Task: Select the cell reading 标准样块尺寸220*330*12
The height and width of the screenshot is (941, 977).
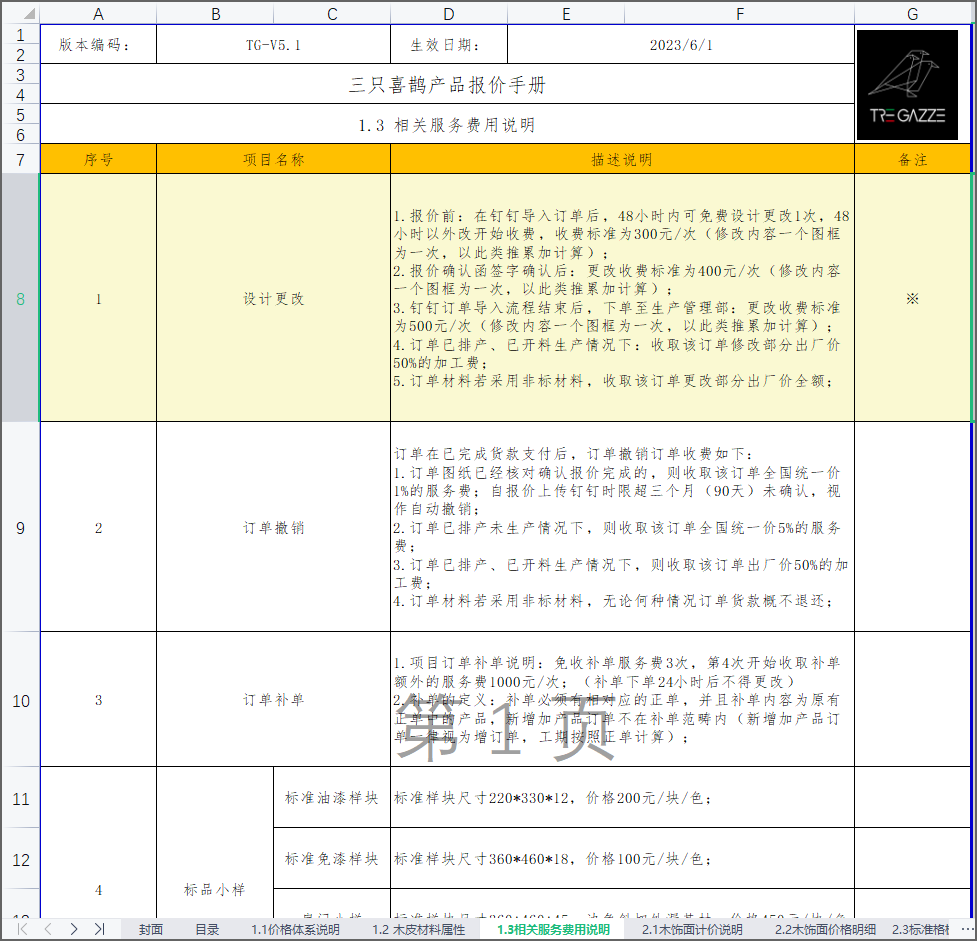Action: tap(622, 798)
